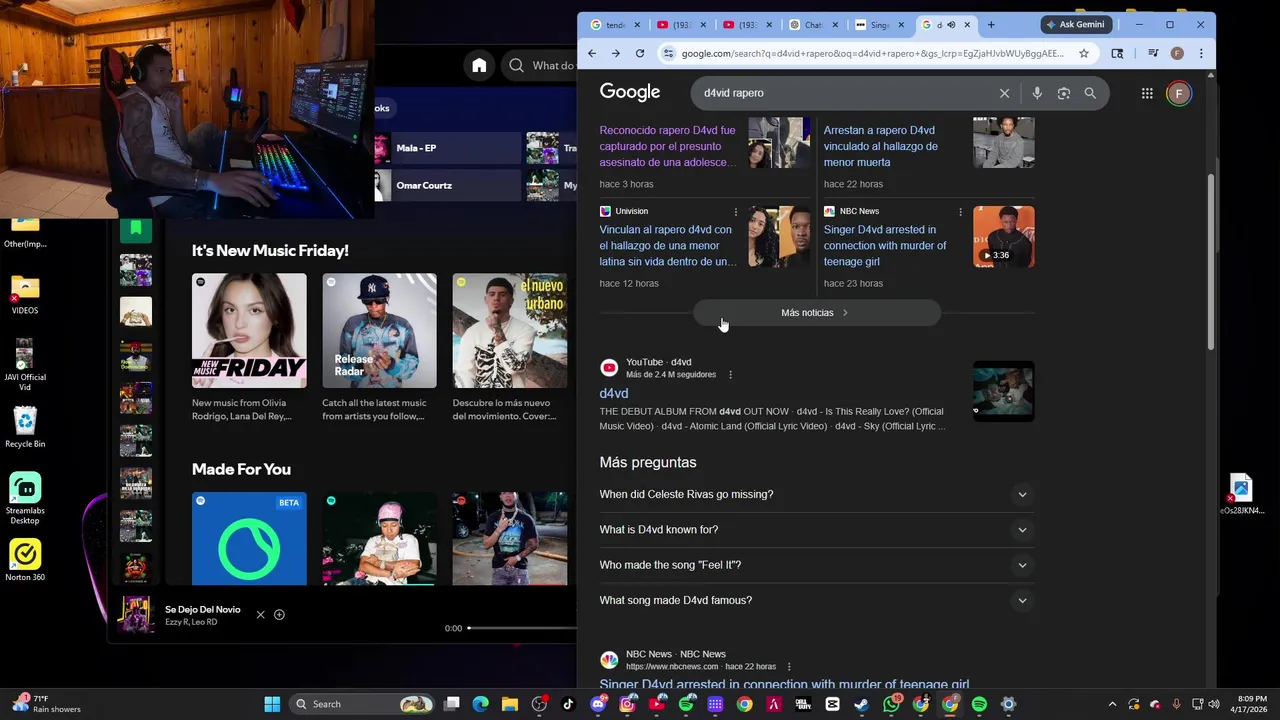
Task: Open the NBC Singer D4vd arrested video link
Action: (x=885, y=245)
